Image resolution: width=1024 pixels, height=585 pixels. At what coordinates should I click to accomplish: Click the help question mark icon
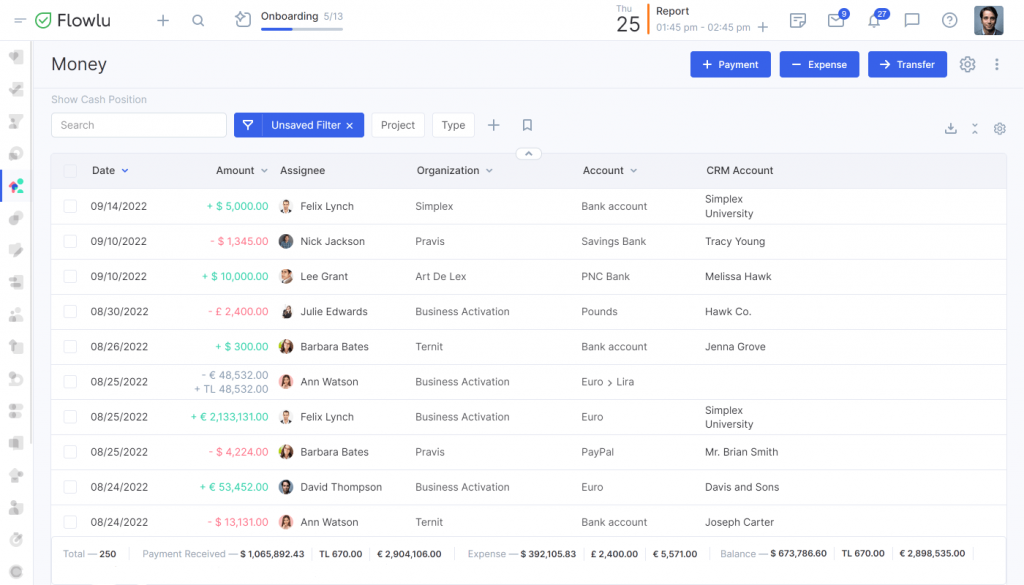(949, 20)
